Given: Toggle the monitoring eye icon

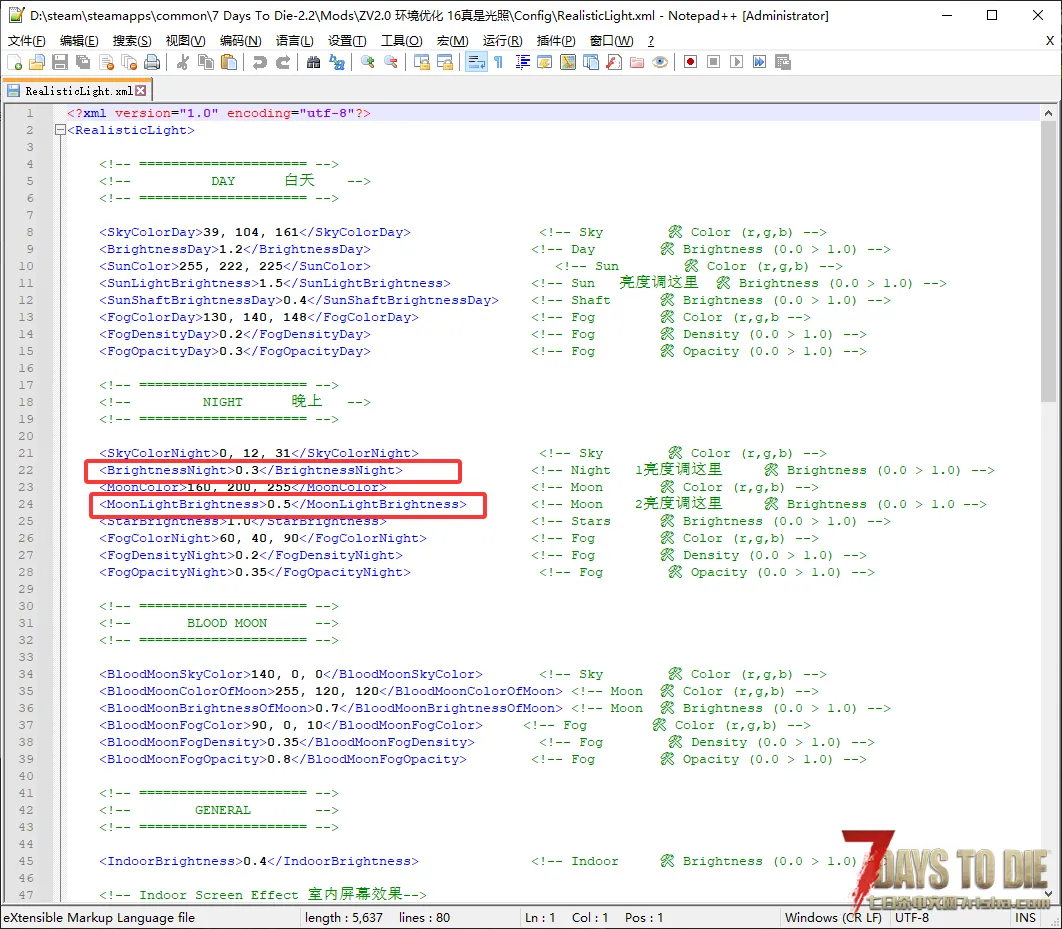Looking at the screenshot, I should (x=659, y=62).
